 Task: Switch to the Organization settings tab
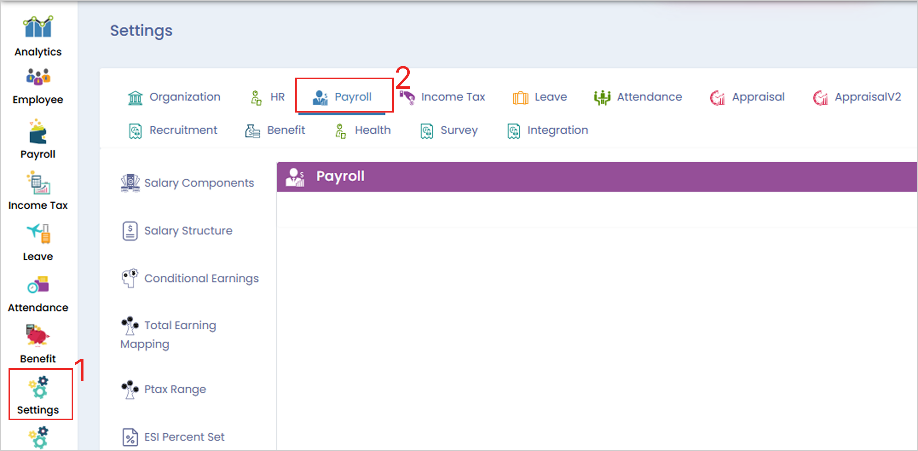[174, 97]
